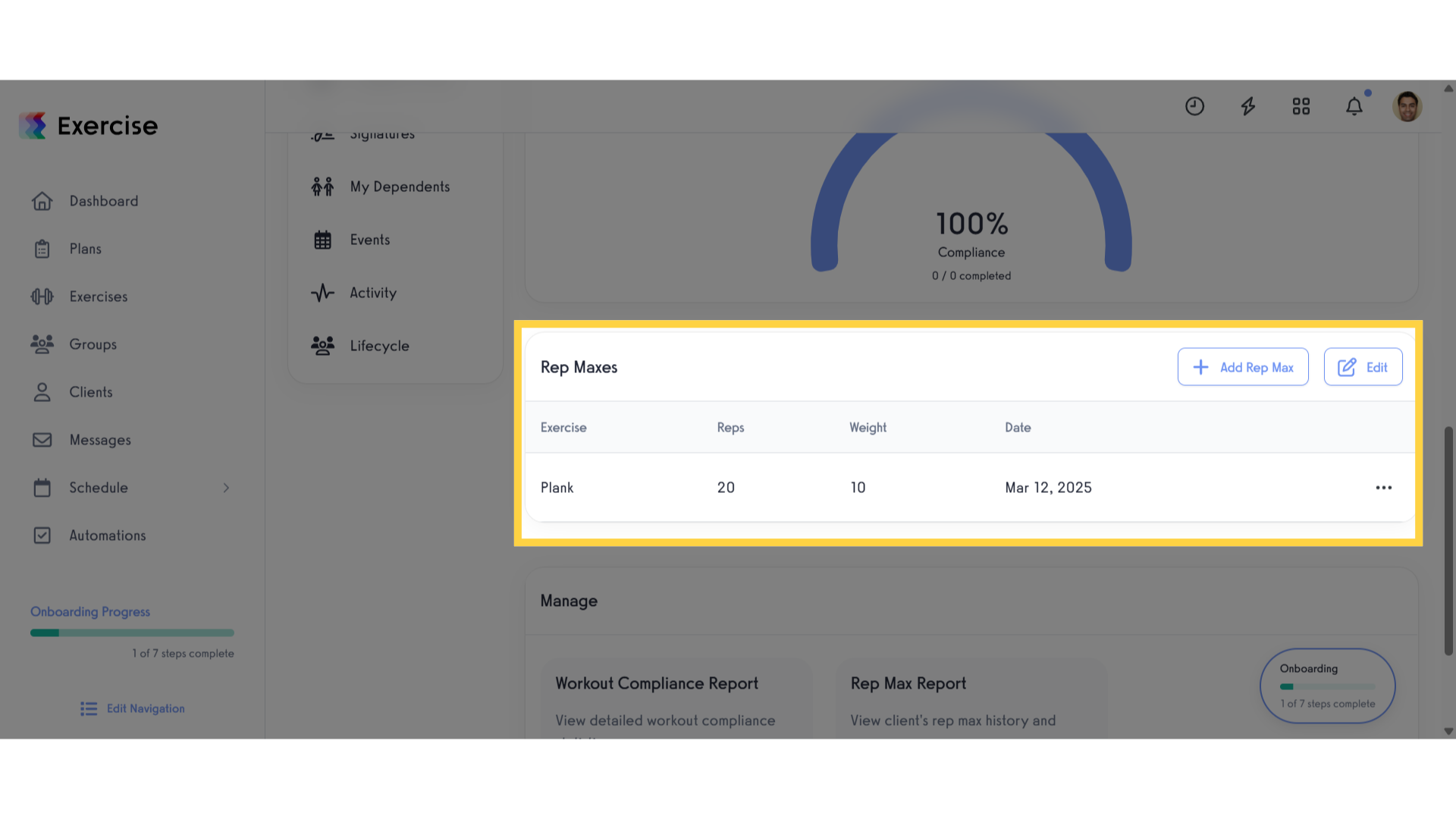Select My Dependents in client menu
The width and height of the screenshot is (1456, 819).
click(400, 187)
